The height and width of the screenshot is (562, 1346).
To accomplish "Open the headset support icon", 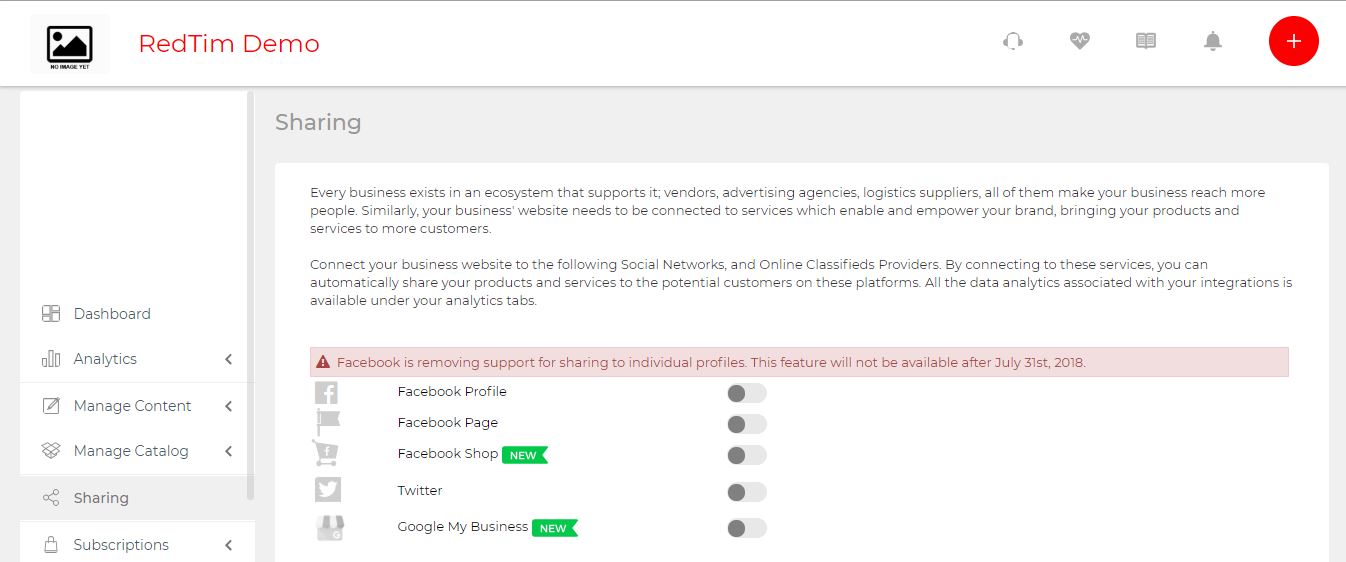I will [x=1013, y=41].
